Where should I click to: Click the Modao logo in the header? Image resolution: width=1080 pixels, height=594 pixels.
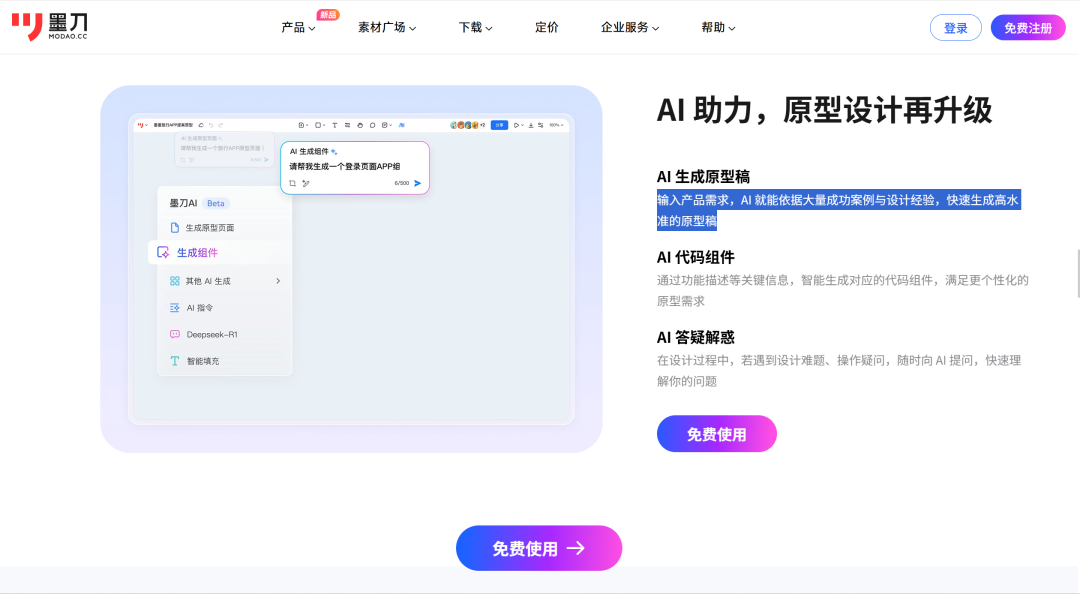(49, 27)
